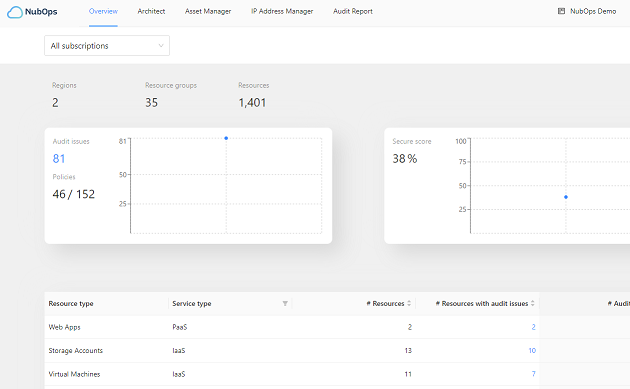Click the NubOps Demo organization icon

coord(561,11)
